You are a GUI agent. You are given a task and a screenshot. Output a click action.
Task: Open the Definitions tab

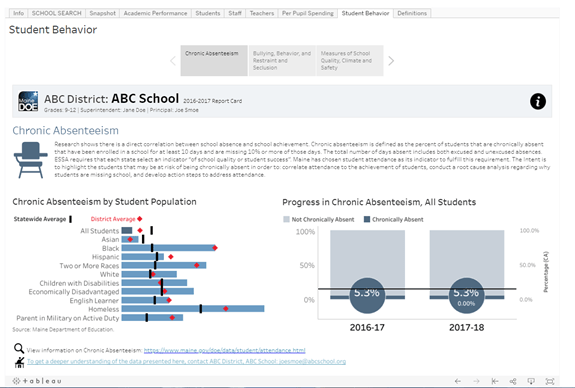(x=412, y=13)
